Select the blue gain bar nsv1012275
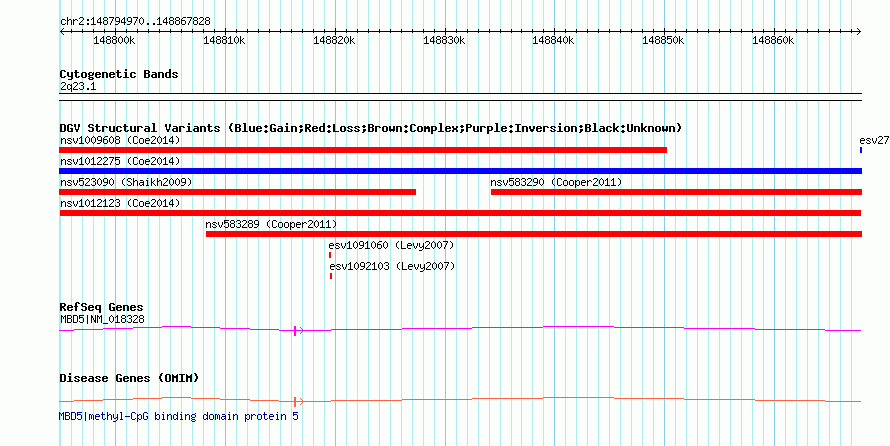The image size is (890, 446). click(461, 171)
